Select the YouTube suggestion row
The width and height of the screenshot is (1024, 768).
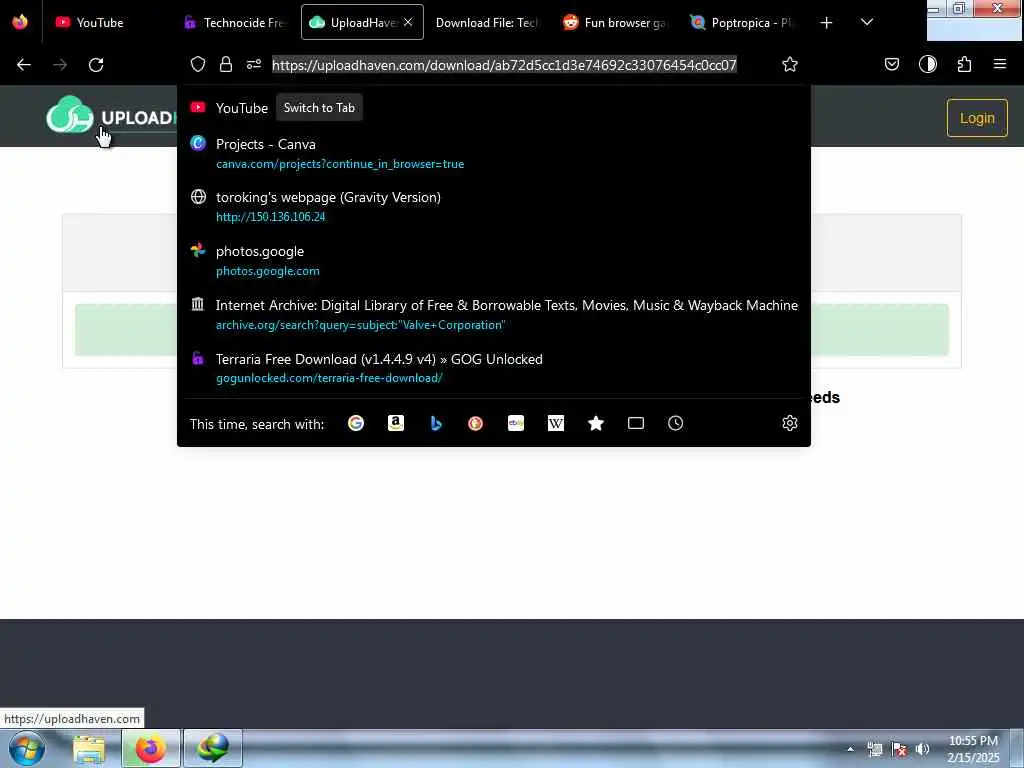[x=494, y=108]
